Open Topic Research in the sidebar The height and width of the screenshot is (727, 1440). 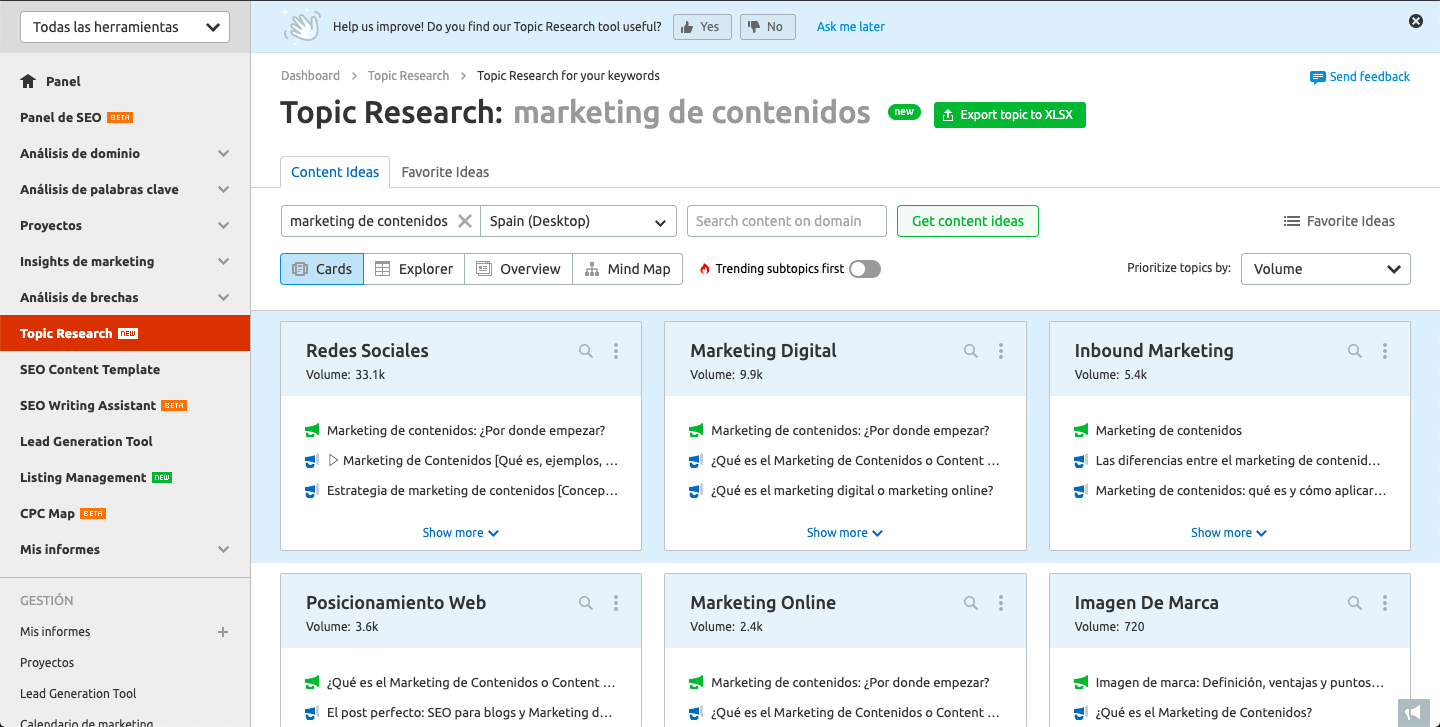coord(125,333)
